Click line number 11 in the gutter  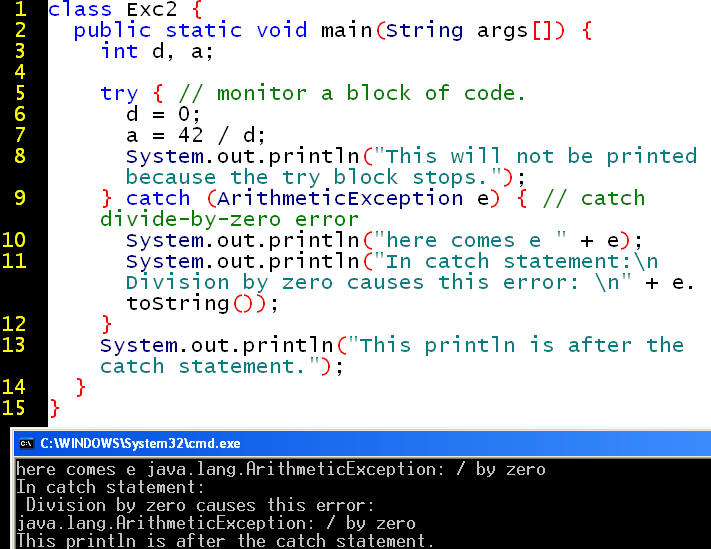(14, 261)
